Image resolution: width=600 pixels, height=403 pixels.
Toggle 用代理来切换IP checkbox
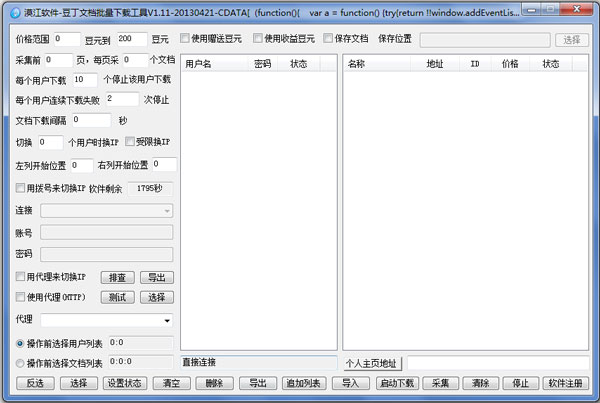click(x=20, y=276)
